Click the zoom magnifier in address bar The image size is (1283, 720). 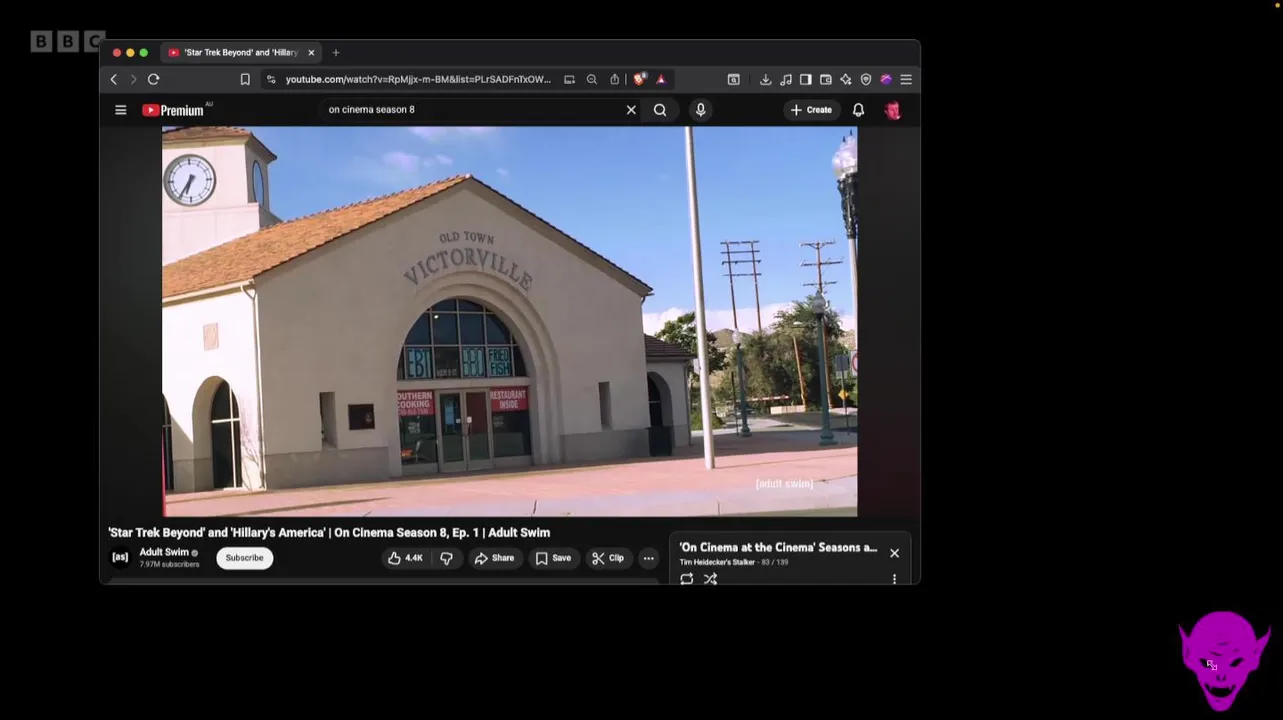tap(591, 79)
